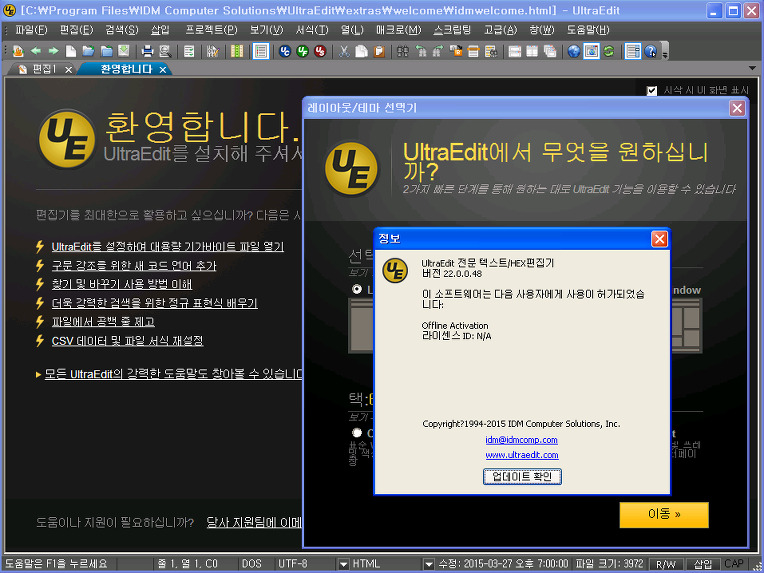Launch UltraSentry with the red US icon
The width and height of the screenshot is (764, 573).
(320, 51)
